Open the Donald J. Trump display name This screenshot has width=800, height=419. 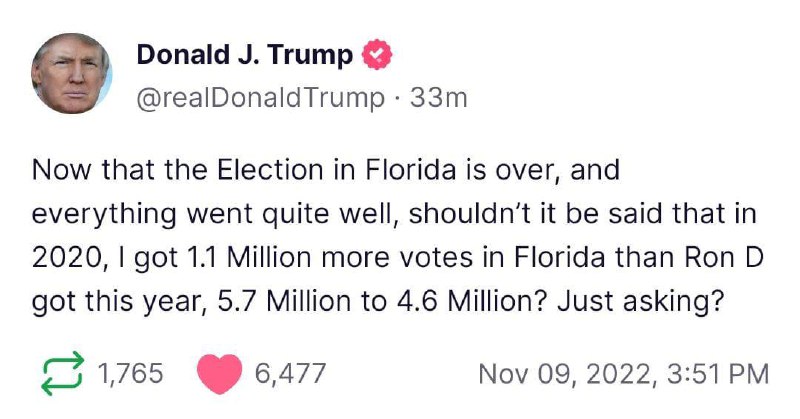coord(245,54)
